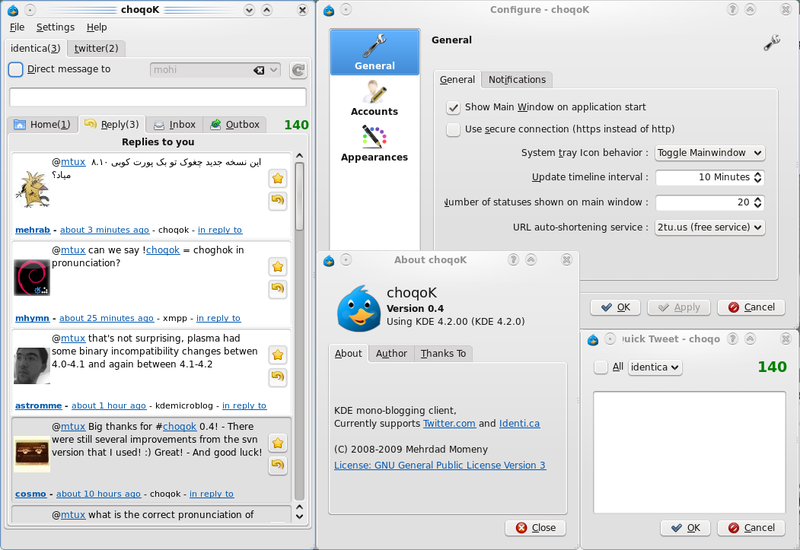Open the Inbox tab
800x550 pixels.
point(175,124)
